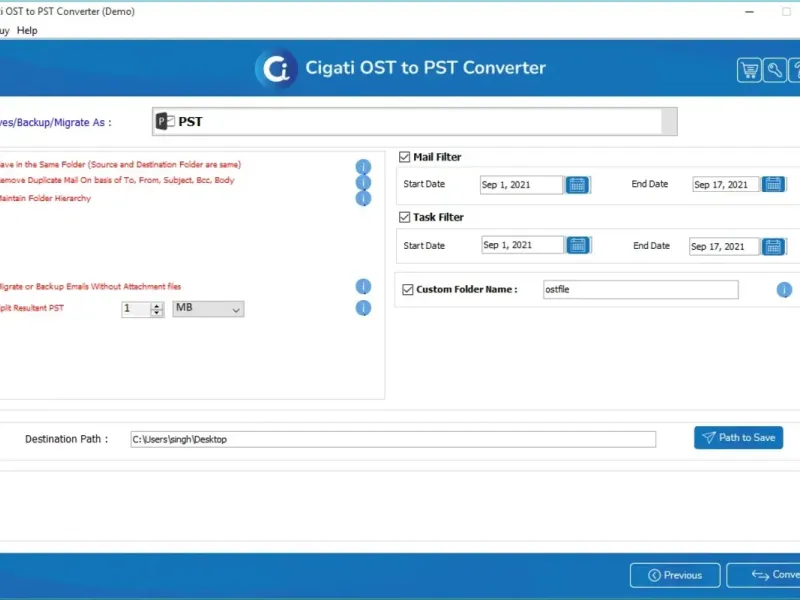
Task: Open the Help menu
Action: pos(27,31)
